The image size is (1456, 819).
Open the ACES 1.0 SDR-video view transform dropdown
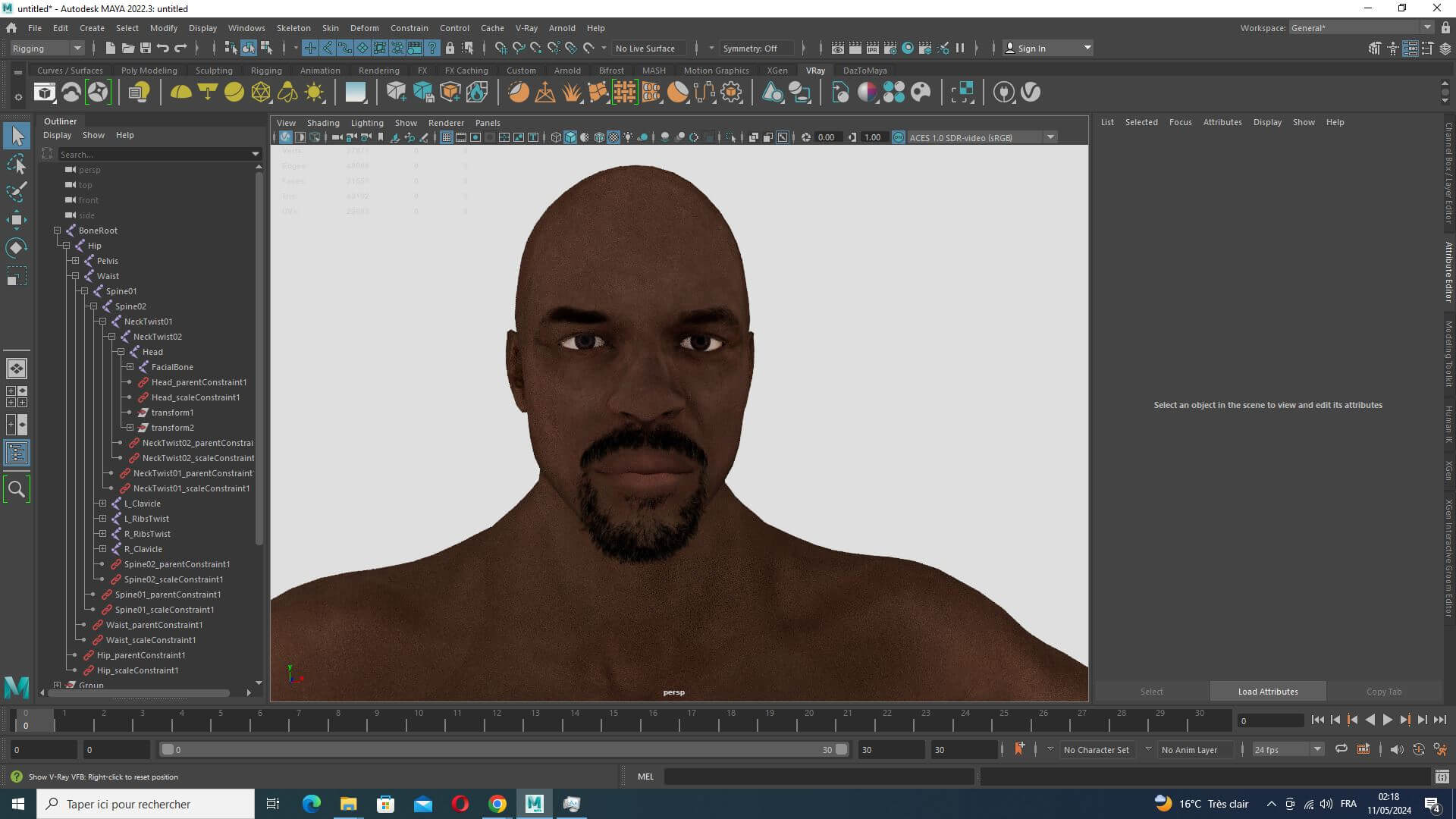(1050, 137)
